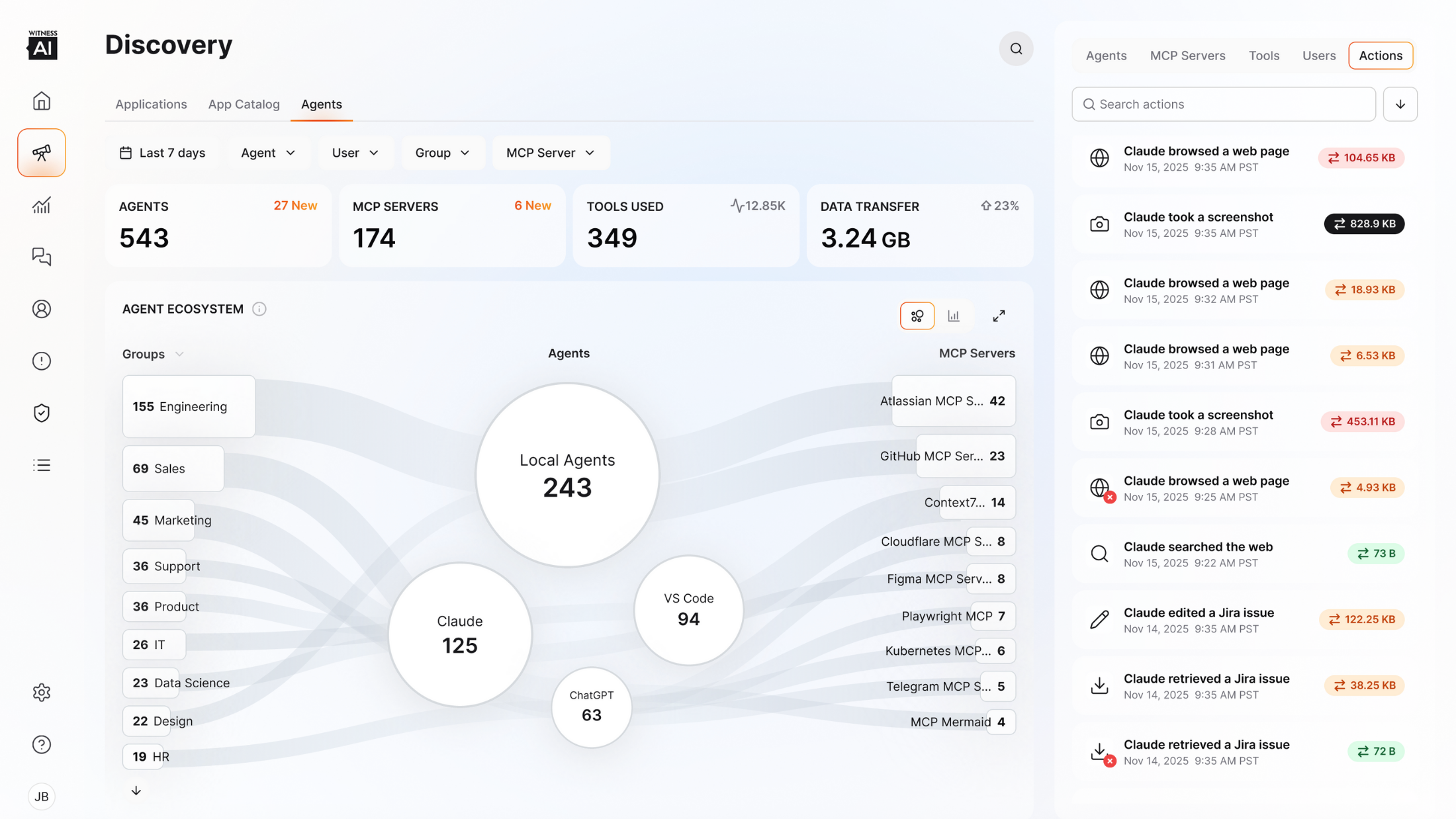The image size is (1456, 819).
Task: Select the Engineering group box
Action: [189, 406]
